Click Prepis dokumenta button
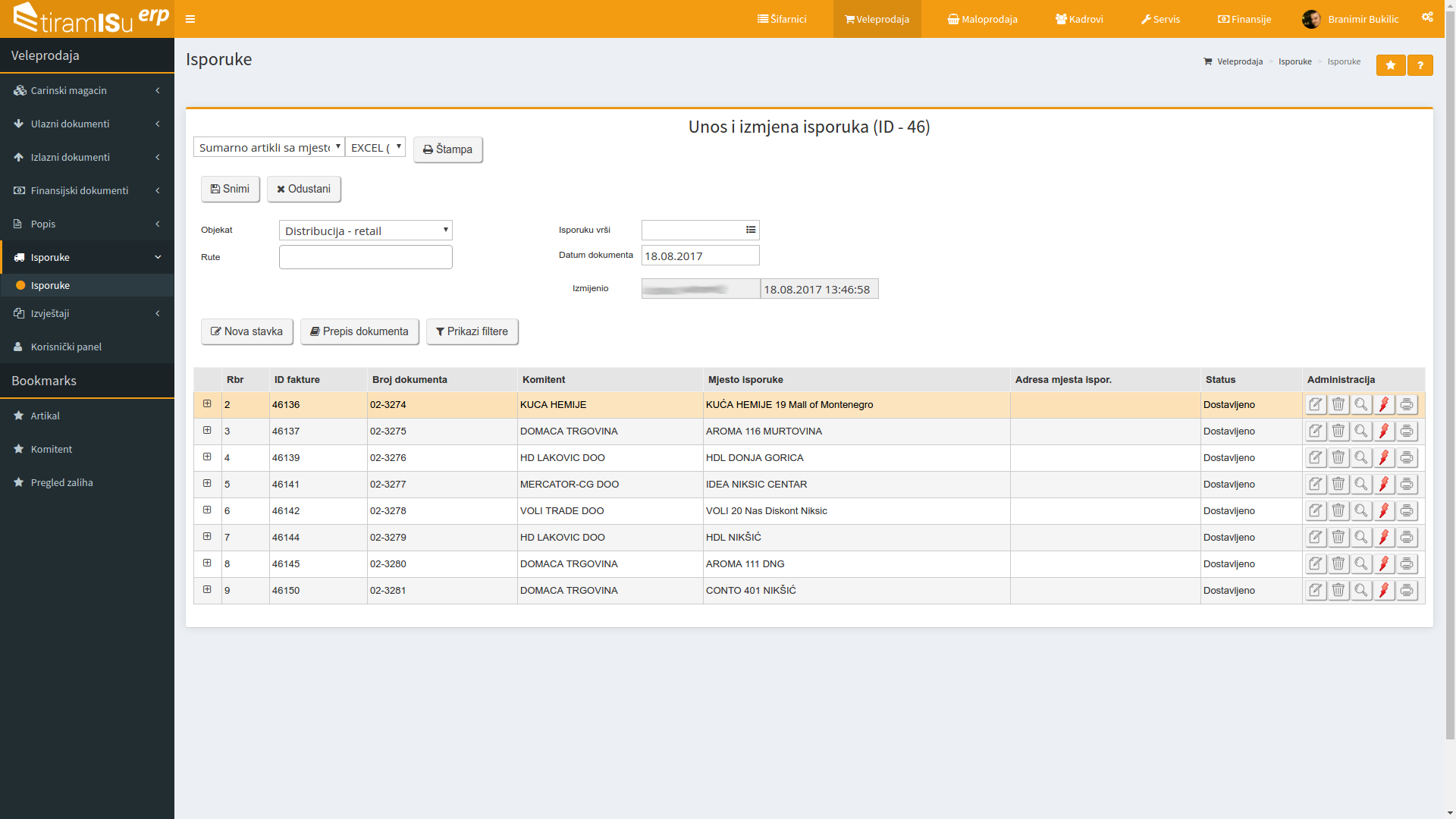The height and width of the screenshot is (819, 1456). (359, 331)
